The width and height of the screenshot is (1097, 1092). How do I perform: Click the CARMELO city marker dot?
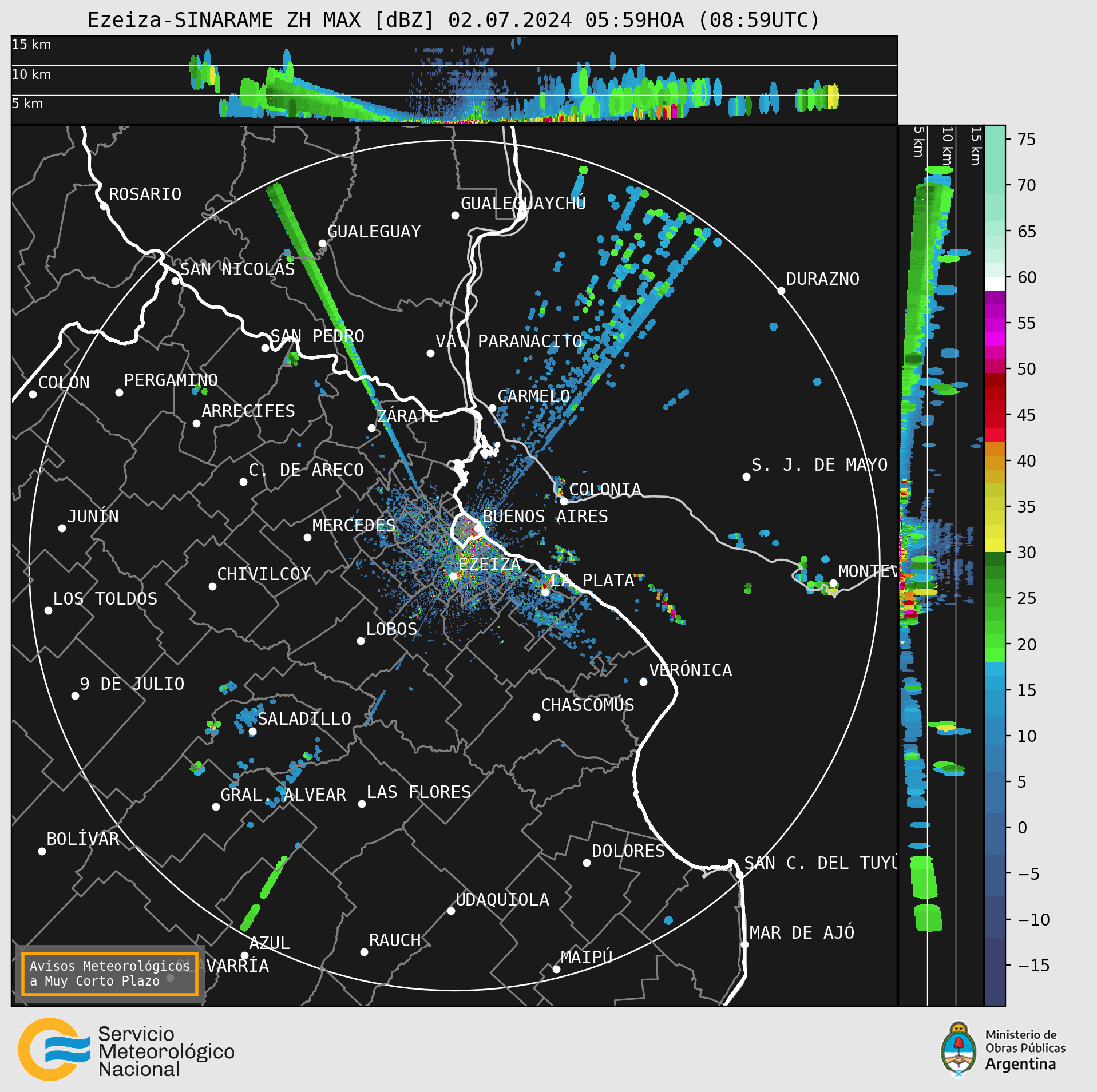click(x=492, y=408)
